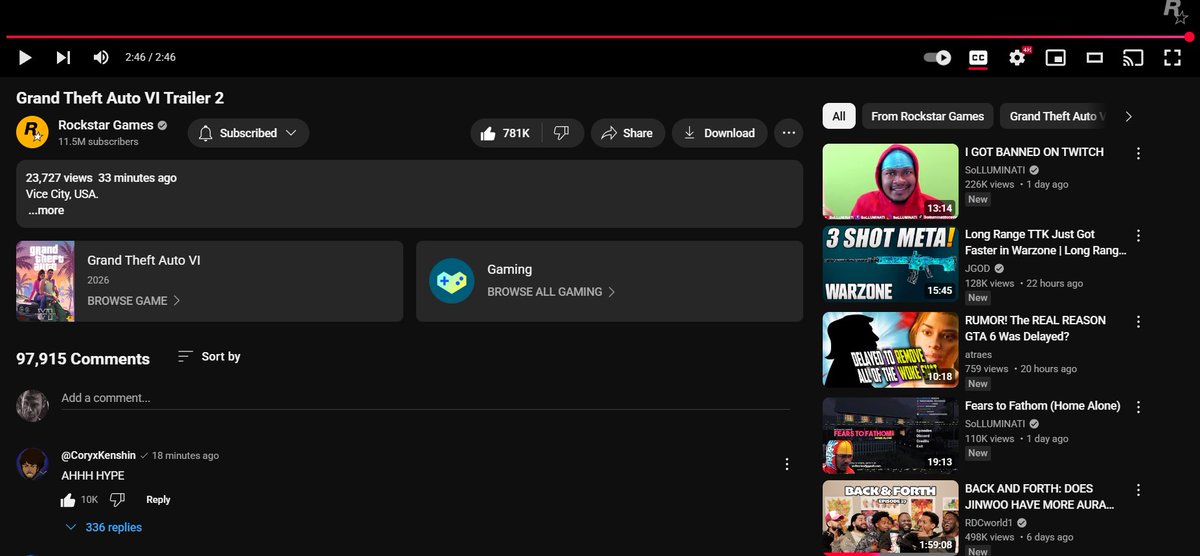Screen dimensions: 1200x556
Task: Expand the description with ...more
Action: (46, 211)
